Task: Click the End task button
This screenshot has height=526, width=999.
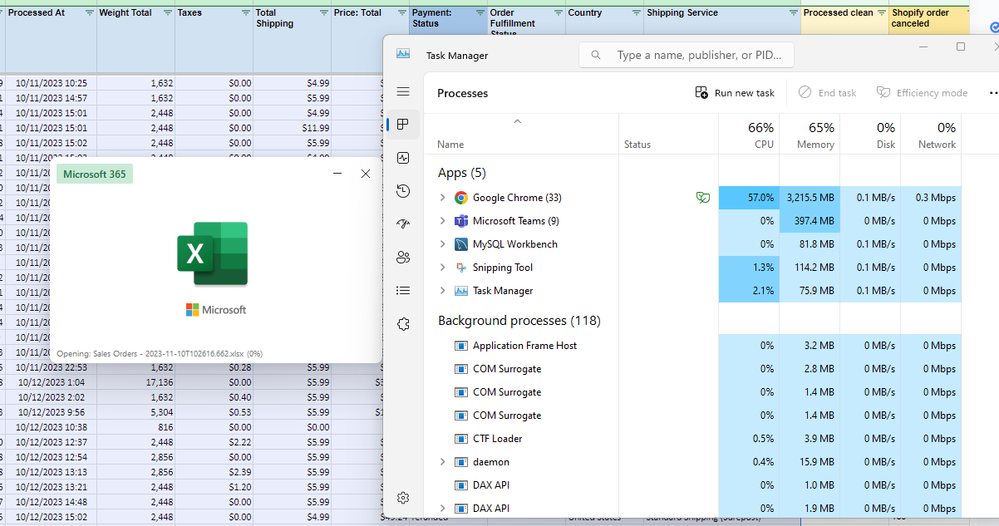Action: click(827, 93)
